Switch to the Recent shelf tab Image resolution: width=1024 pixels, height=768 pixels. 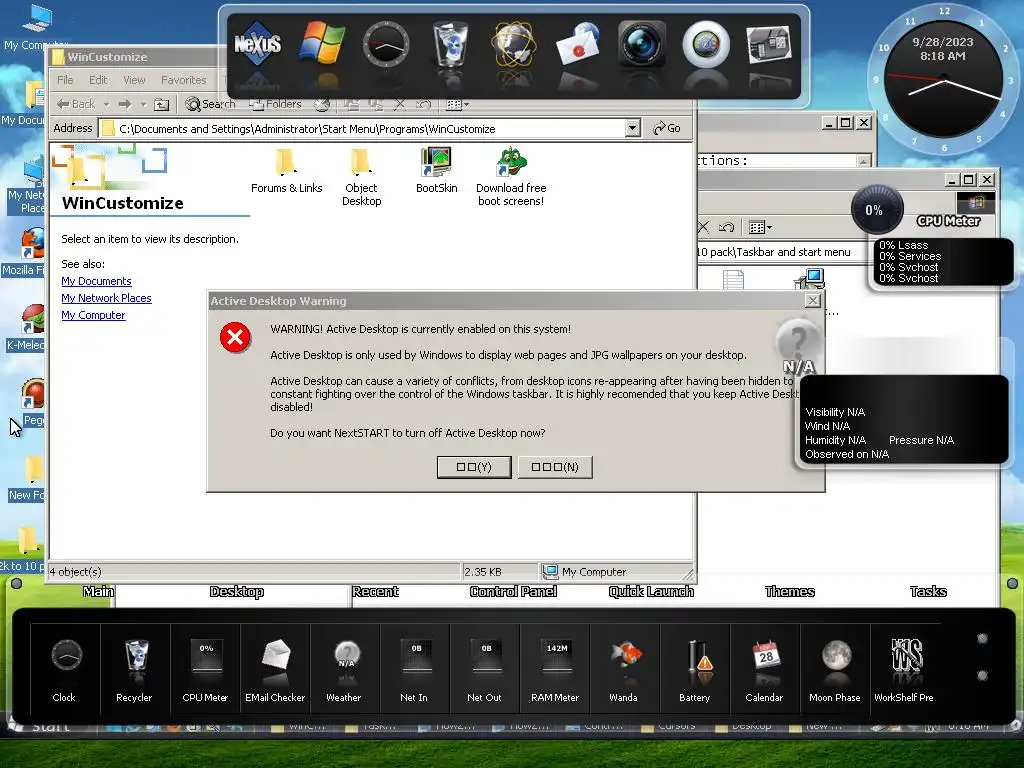375,592
